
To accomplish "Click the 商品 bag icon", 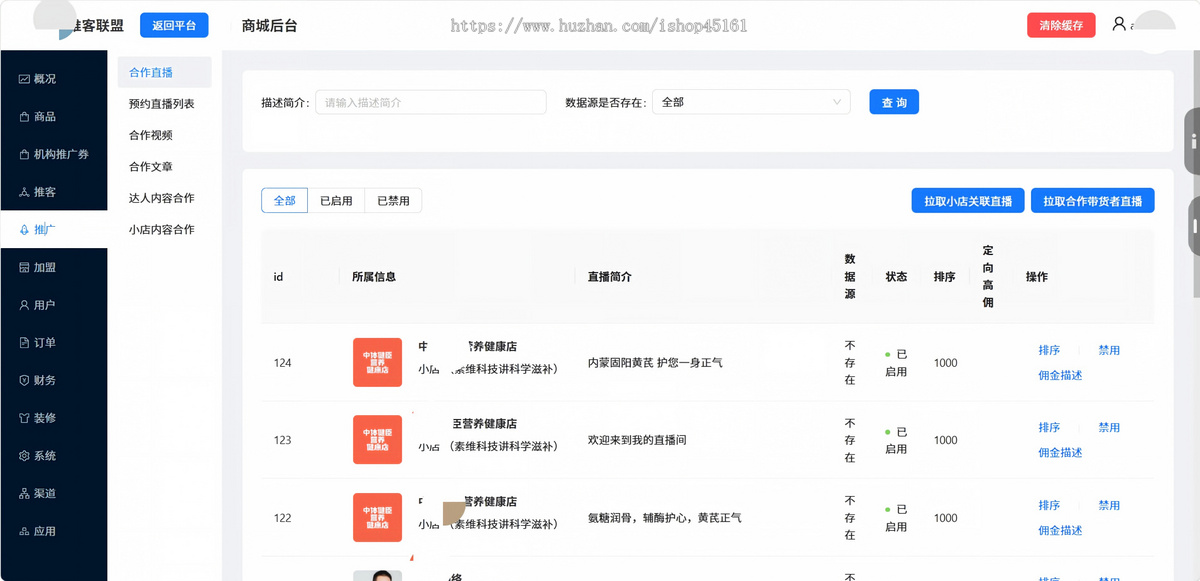I will (x=24, y=117).
